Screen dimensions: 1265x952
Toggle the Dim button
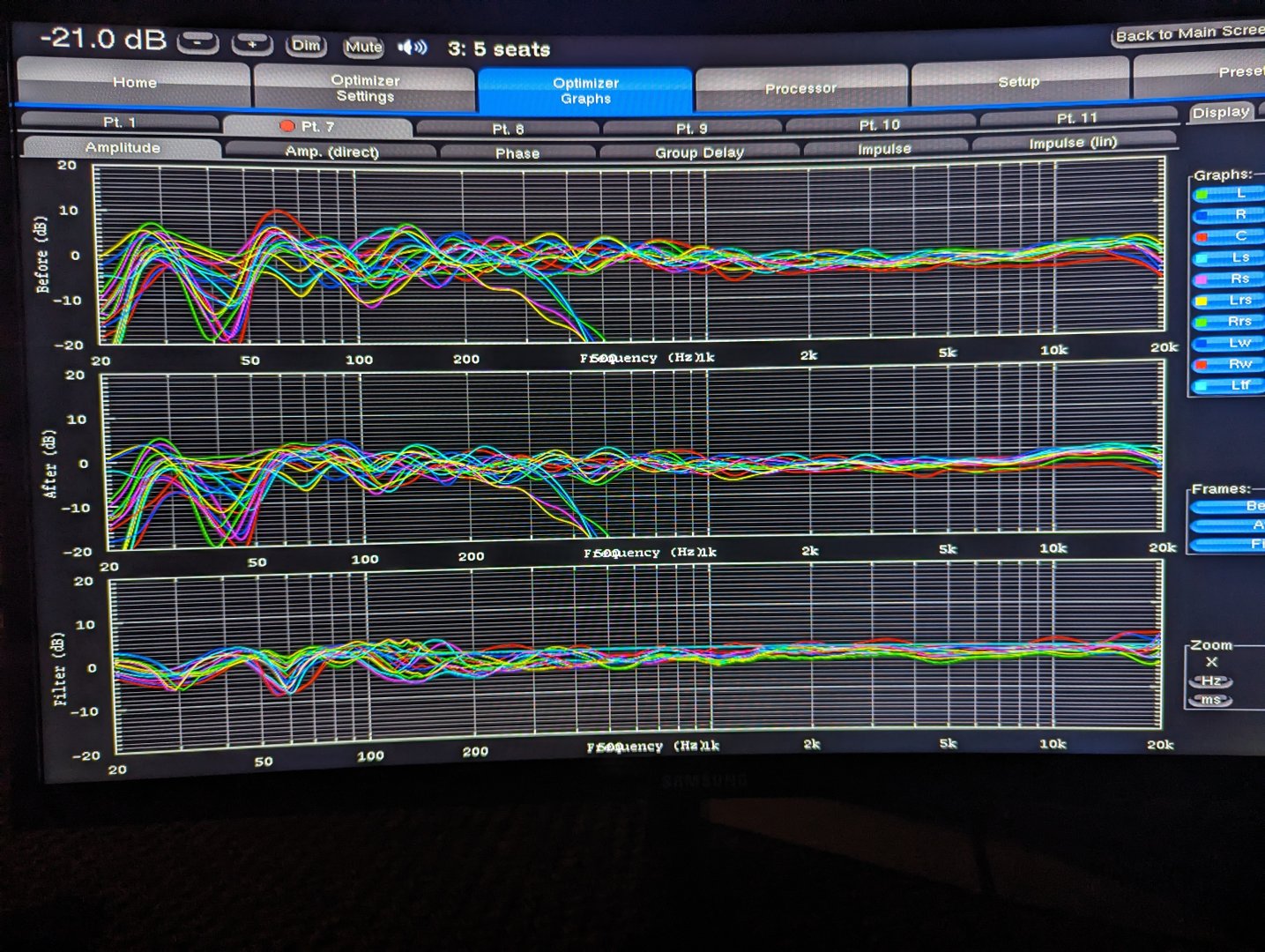[x=306, y=46]
